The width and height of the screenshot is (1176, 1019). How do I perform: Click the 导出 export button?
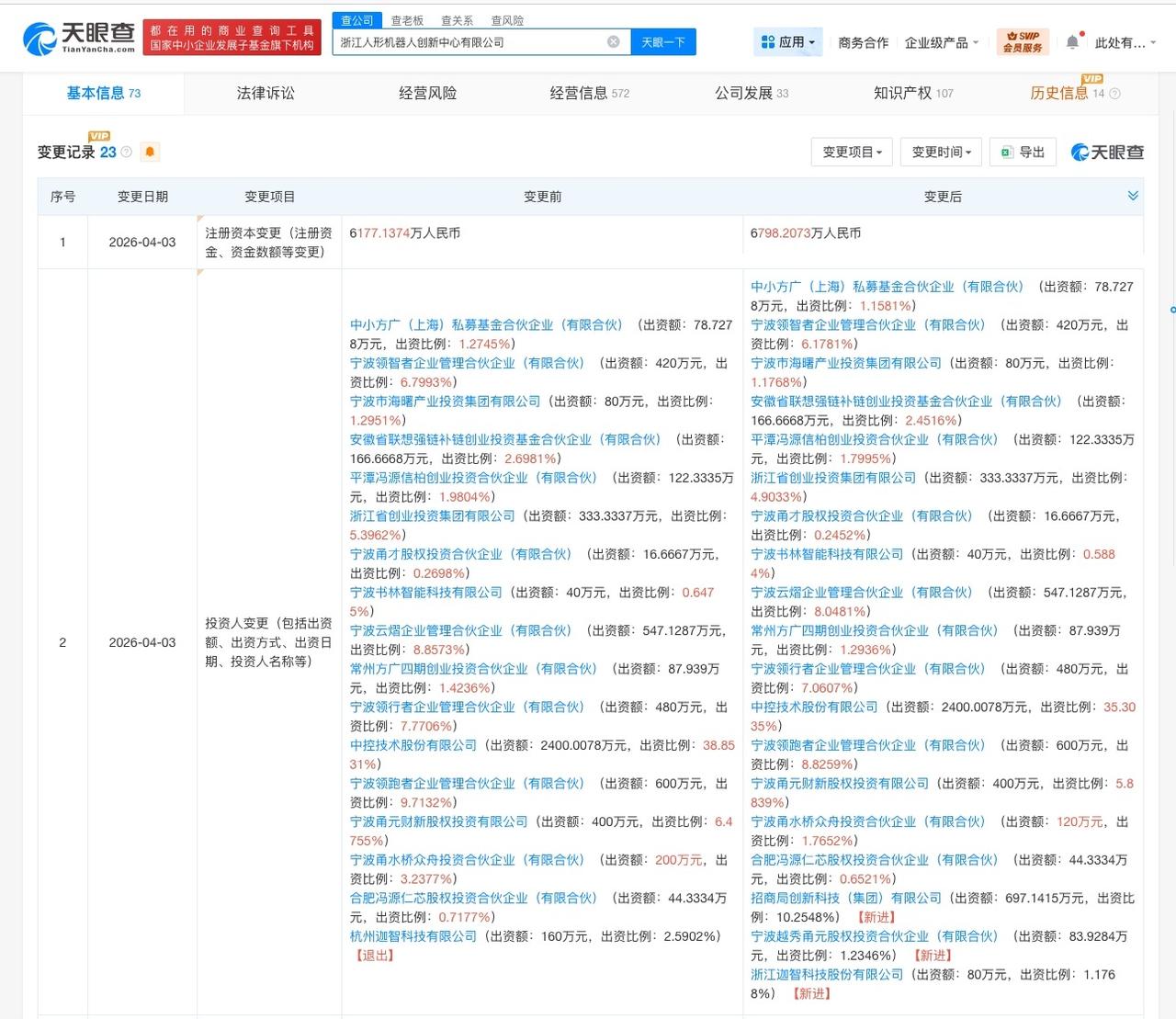point(1023,153)
